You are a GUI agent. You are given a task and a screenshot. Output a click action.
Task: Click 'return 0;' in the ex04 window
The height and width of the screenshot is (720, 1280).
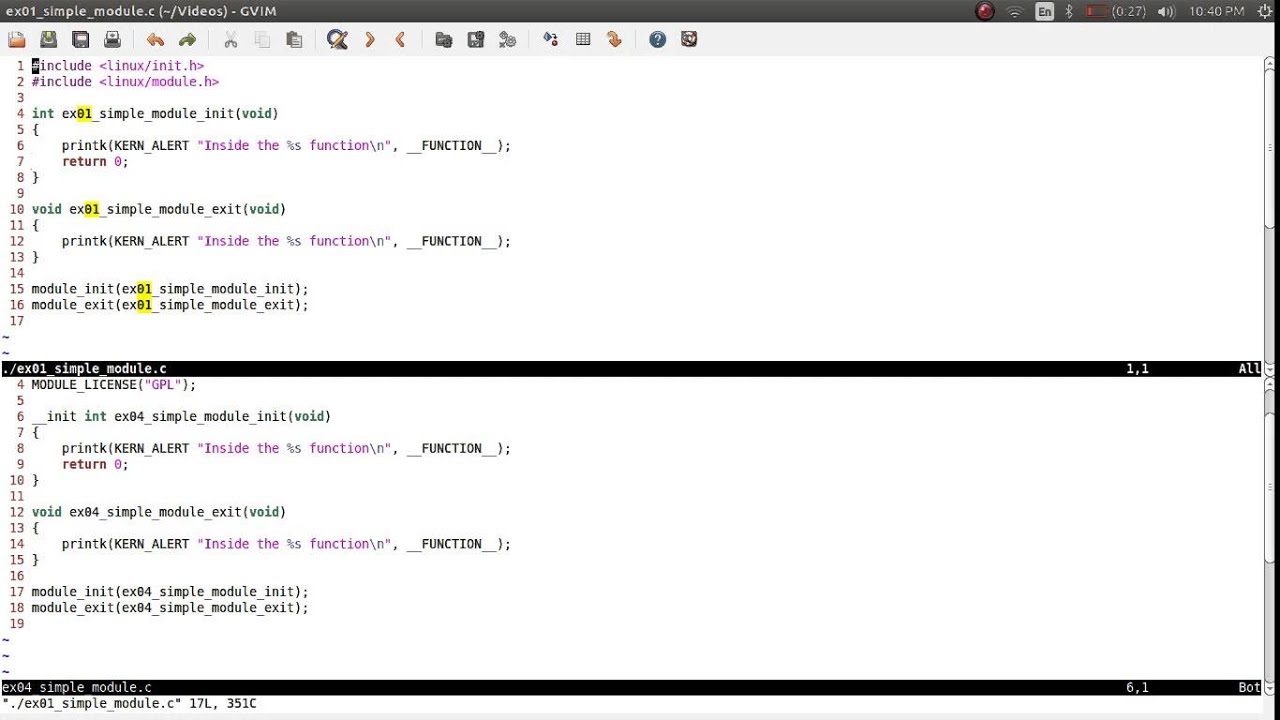pyautogui.click(x=95, y=465)
